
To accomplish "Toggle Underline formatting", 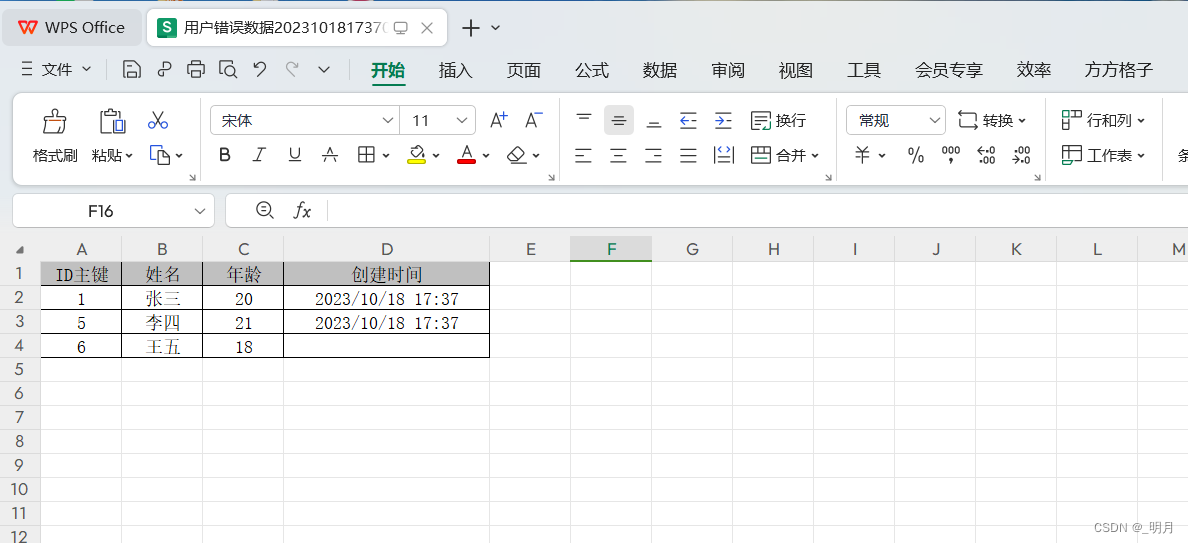I will point(295,155).
